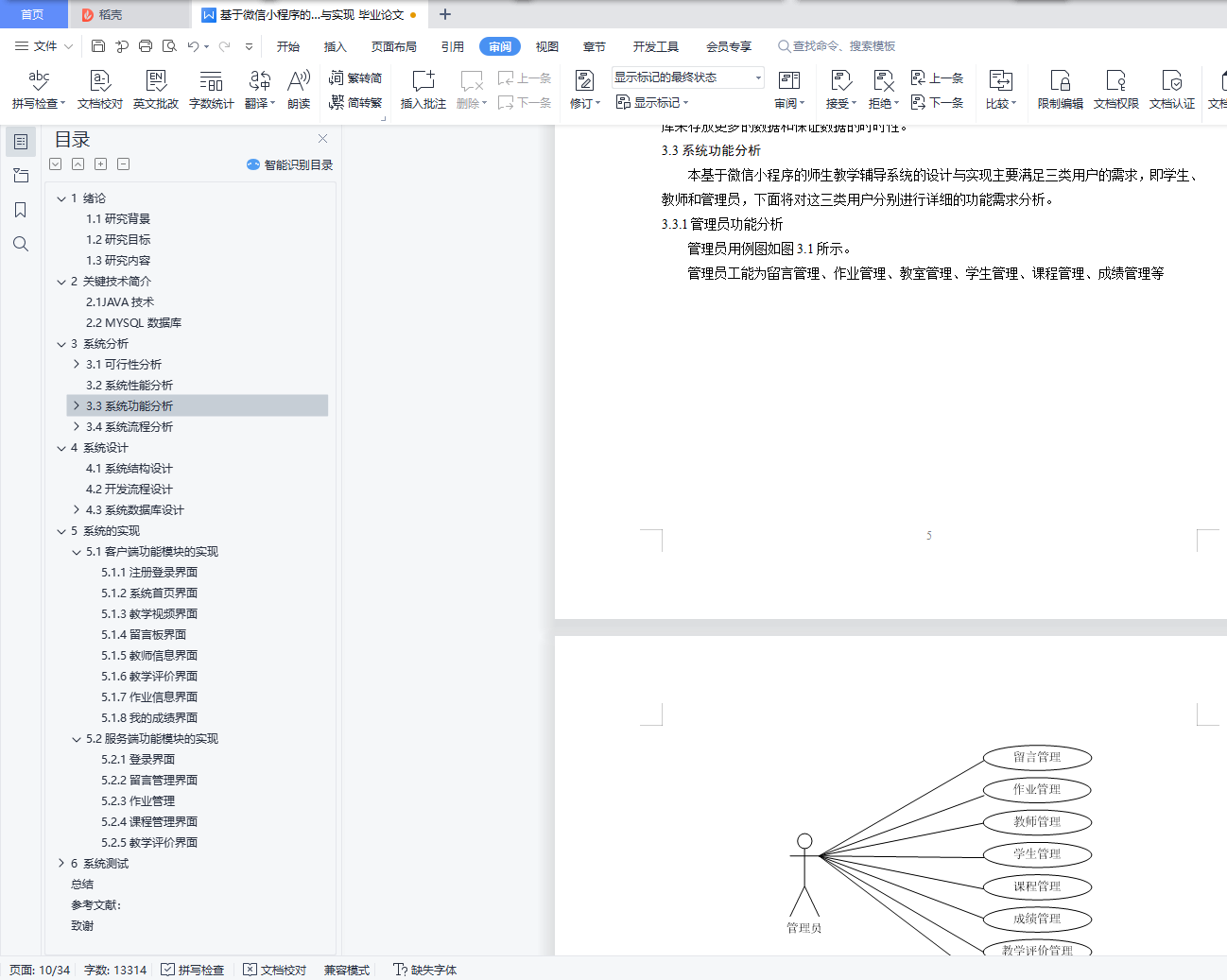1227x980 pixels.
Task: Expand the '4.3 系统数据库设计' node
Action: pyautogui.click(x=77, y=509)
